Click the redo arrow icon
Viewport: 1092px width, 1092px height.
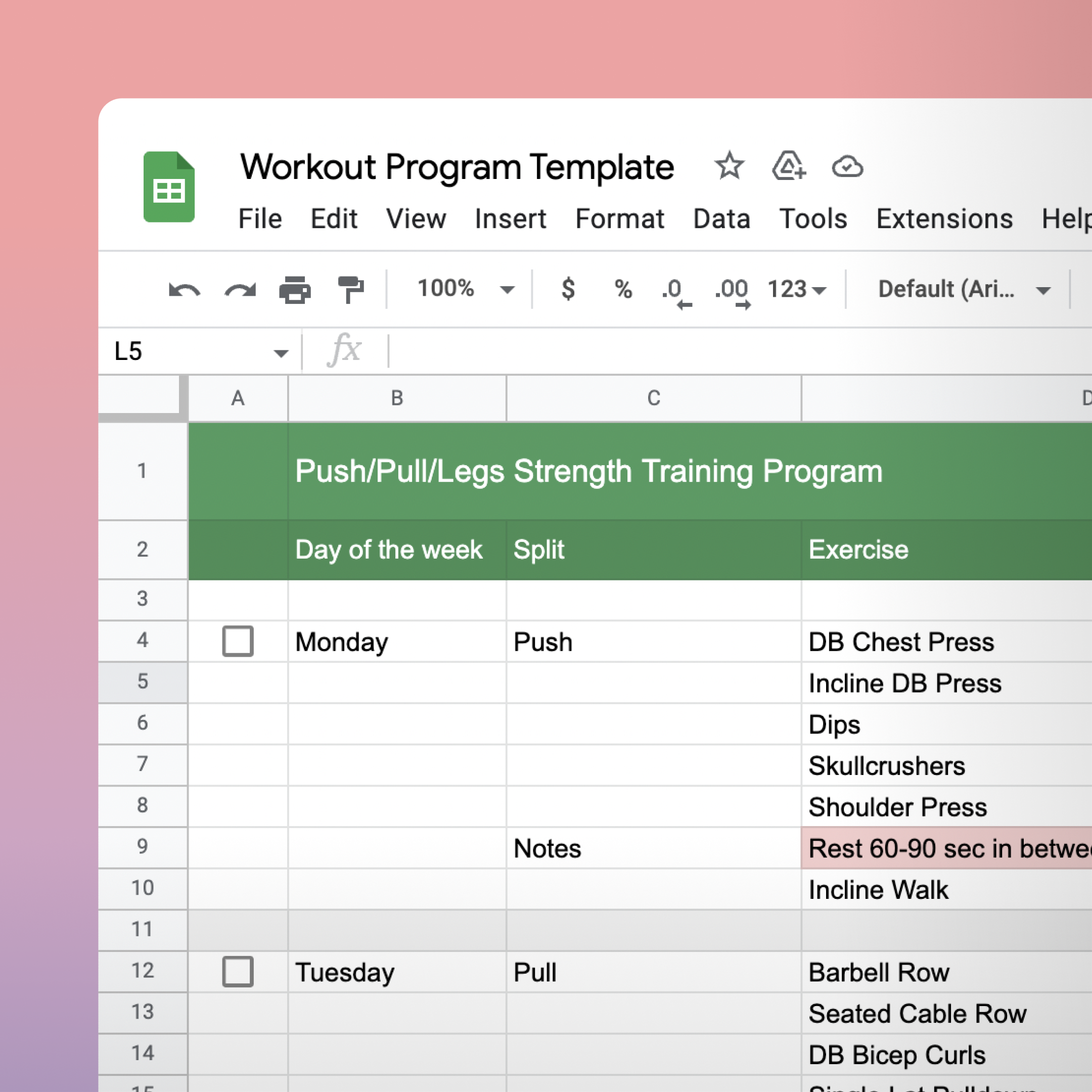[x=240, y=291]
